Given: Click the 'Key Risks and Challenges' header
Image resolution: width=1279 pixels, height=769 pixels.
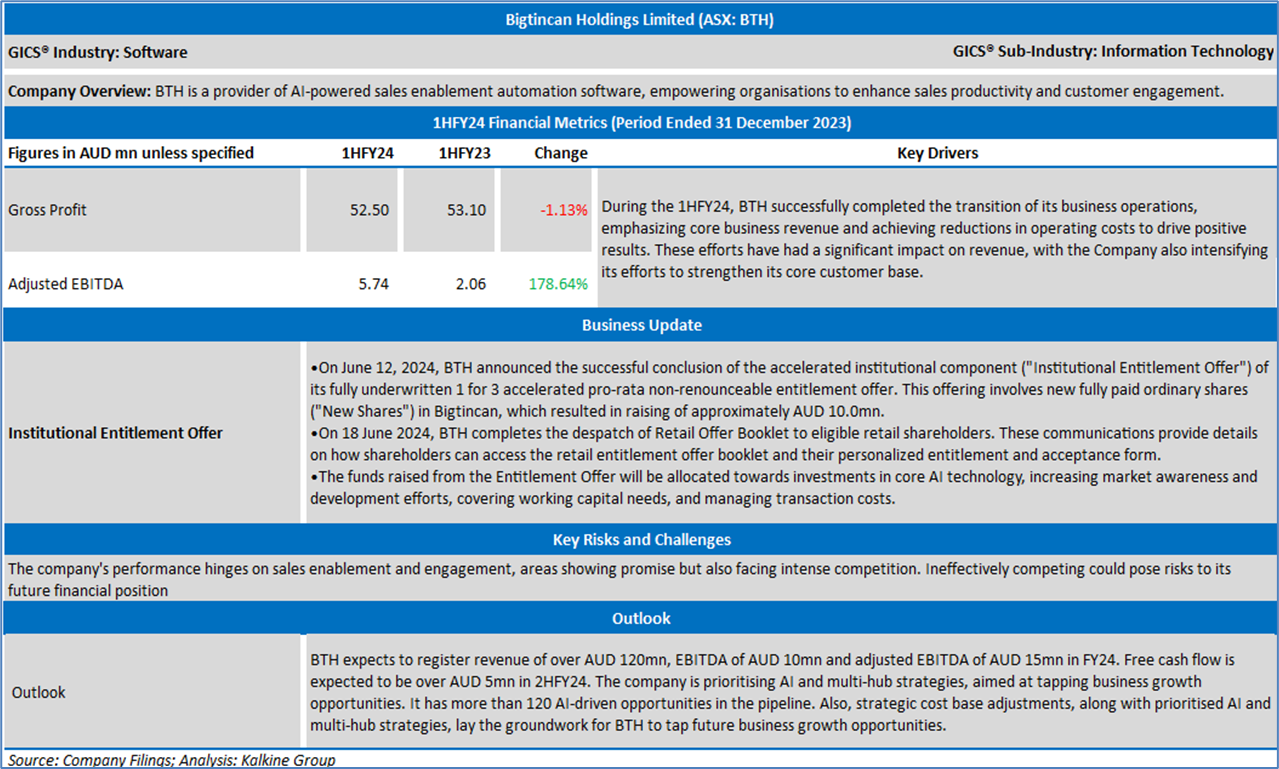Looking at the screenshot, I should (x=642, y=540).
